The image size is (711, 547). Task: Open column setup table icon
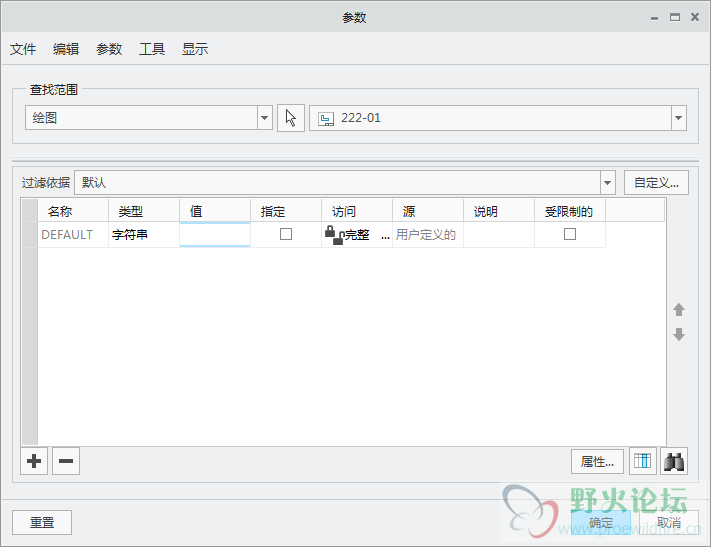pos(643,461)
